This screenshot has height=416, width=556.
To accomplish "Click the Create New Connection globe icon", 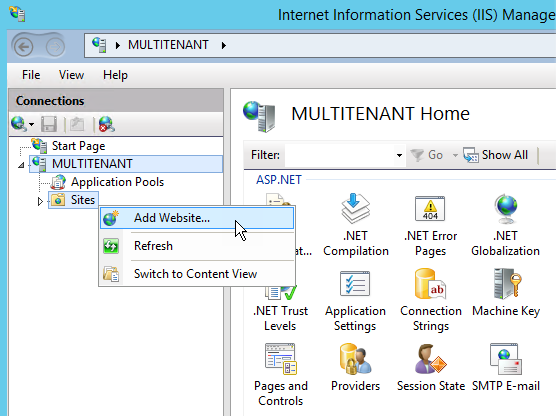I will click(x=18, y=124).
